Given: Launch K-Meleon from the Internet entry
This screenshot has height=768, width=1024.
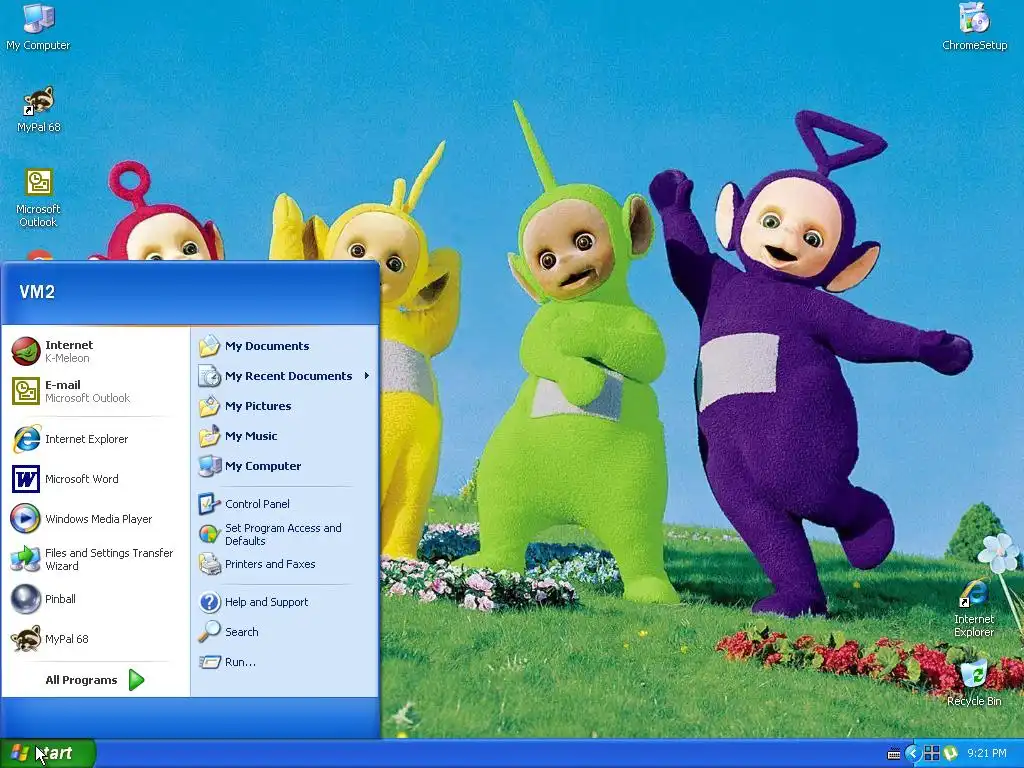Looking at the screenshot, I should coord(95,351).
